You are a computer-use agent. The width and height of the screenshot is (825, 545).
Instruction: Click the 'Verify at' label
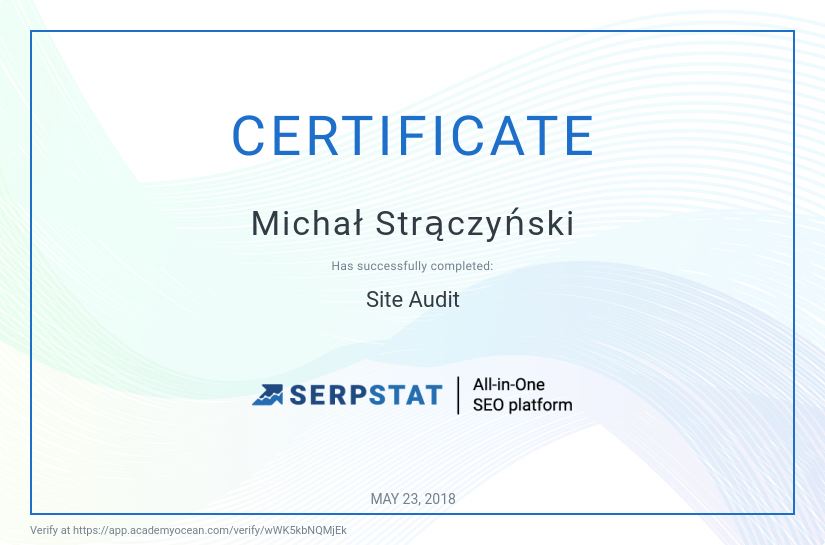[50, 530]
